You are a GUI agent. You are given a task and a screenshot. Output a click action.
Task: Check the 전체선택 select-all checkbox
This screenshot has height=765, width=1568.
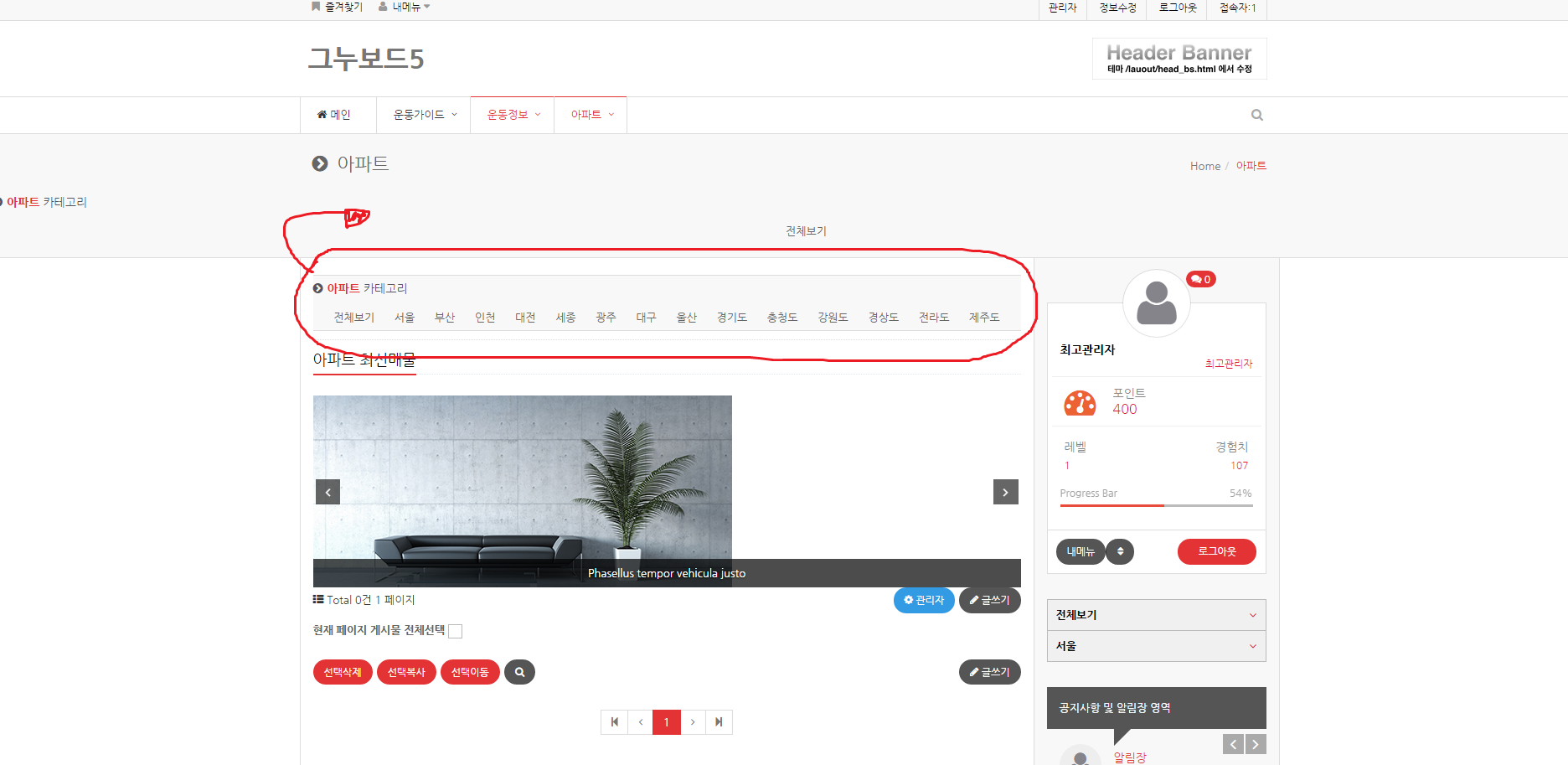pos(456,631)
